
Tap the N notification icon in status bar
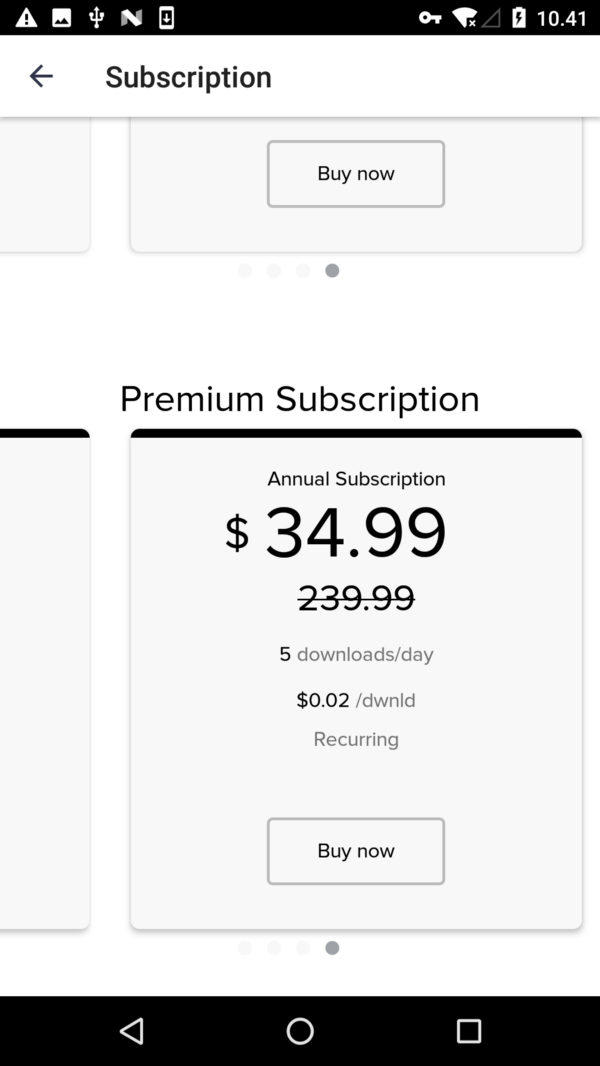[131, 18]
